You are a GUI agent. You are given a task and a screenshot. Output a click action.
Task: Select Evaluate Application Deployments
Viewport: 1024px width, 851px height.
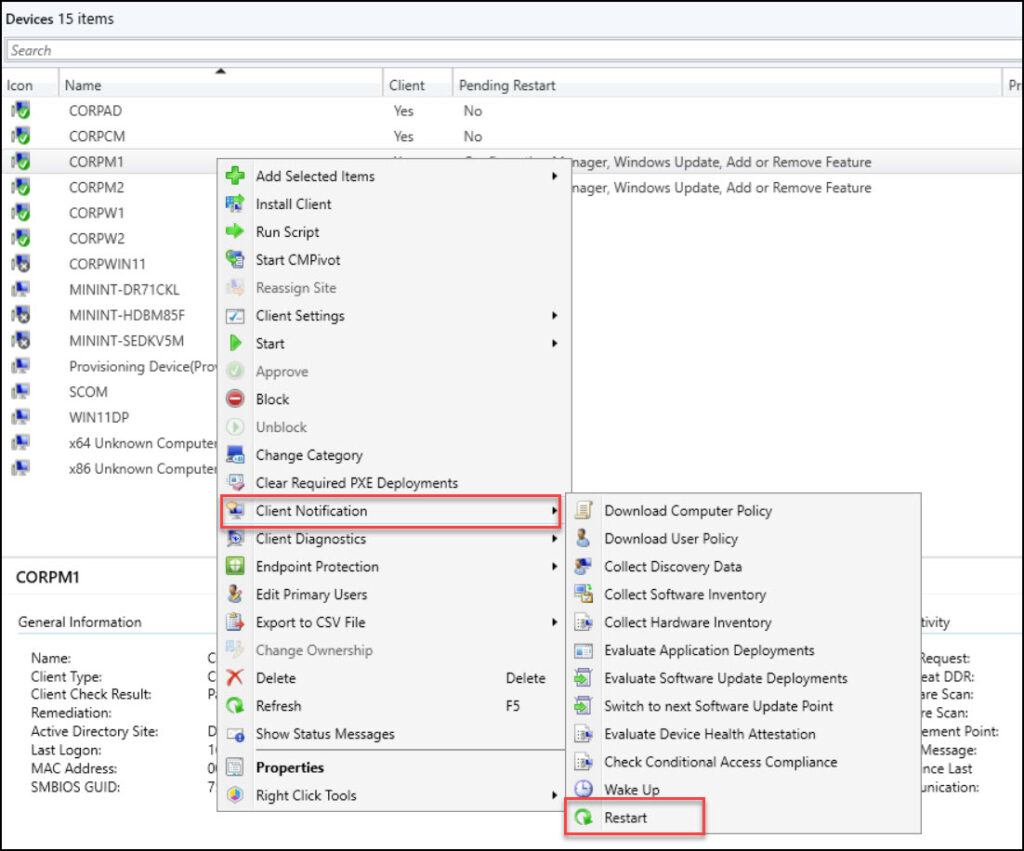[744, 650]
